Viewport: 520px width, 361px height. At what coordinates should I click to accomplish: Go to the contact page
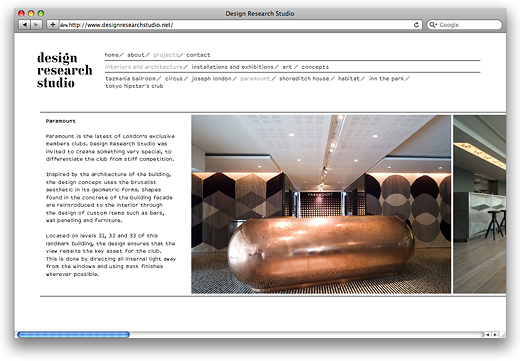[198, 55]
